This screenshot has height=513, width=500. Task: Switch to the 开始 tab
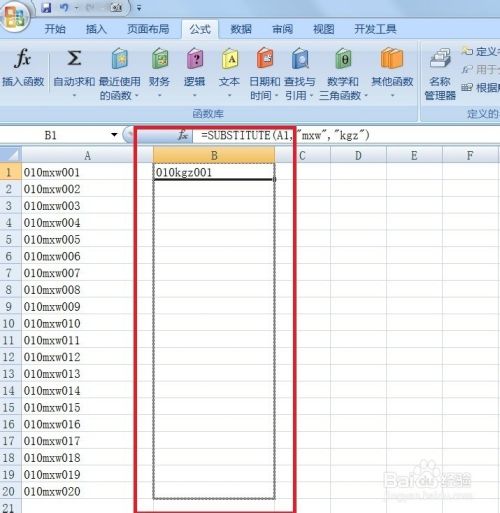click(55, 29)
